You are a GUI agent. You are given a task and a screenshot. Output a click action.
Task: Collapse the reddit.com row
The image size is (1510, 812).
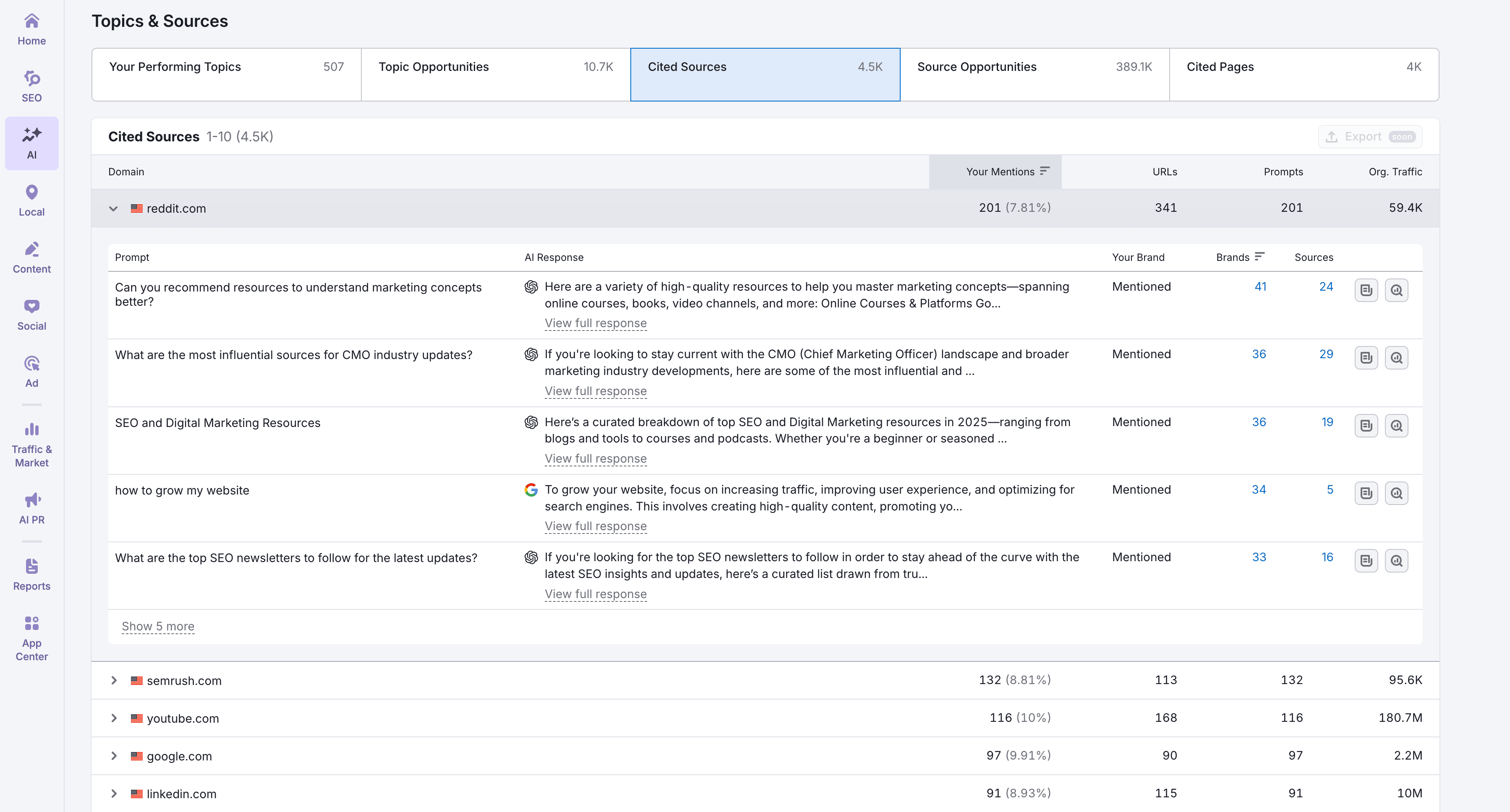(x=113, y=208)
